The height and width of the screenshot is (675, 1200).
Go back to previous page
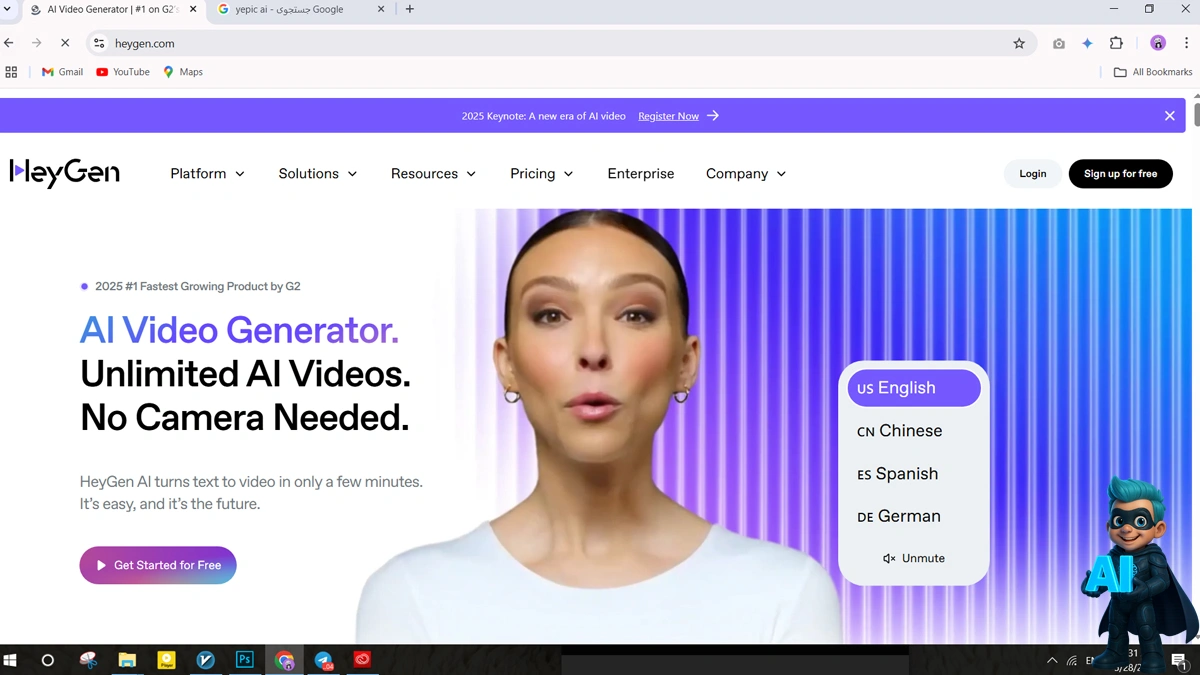pos(9,43)
